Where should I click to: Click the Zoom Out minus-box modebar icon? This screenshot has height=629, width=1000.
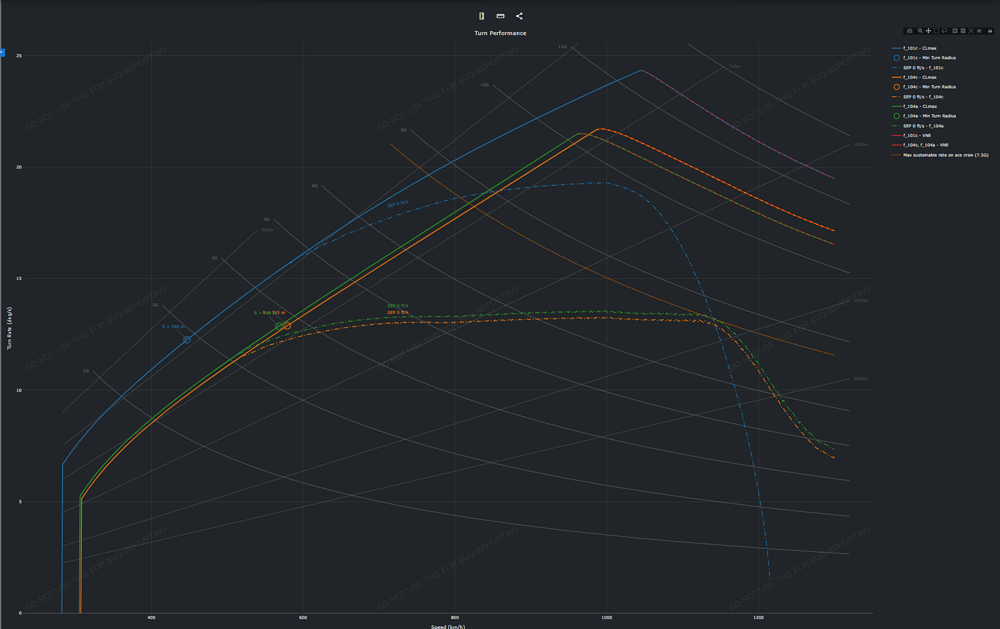pyautogui.click(x=963, y=31)
